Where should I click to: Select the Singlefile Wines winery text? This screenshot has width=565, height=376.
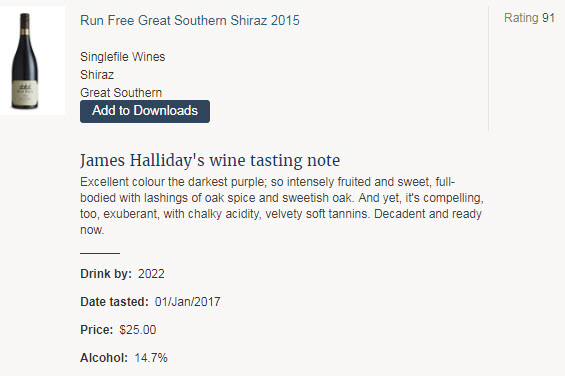123,57
